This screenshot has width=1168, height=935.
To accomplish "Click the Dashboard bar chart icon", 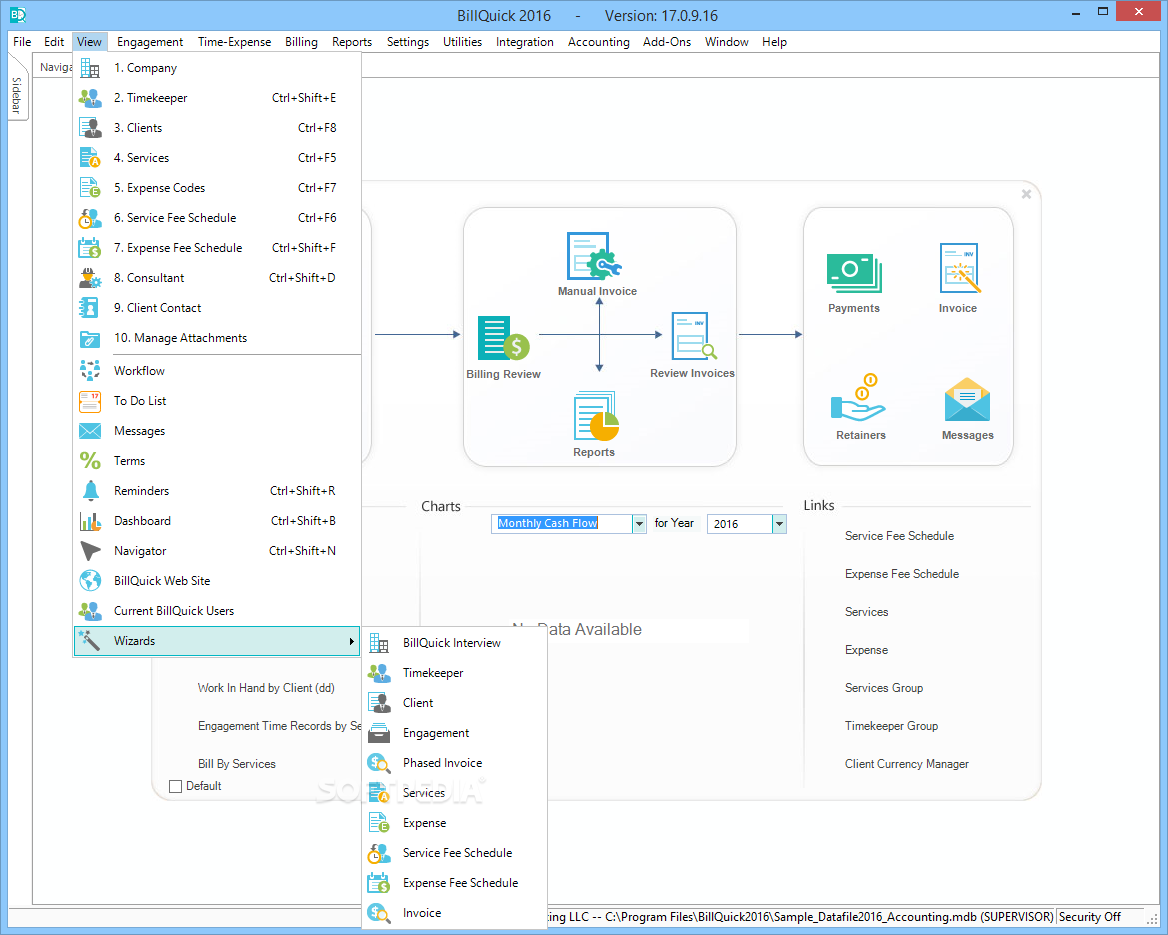I will (90, 521).
